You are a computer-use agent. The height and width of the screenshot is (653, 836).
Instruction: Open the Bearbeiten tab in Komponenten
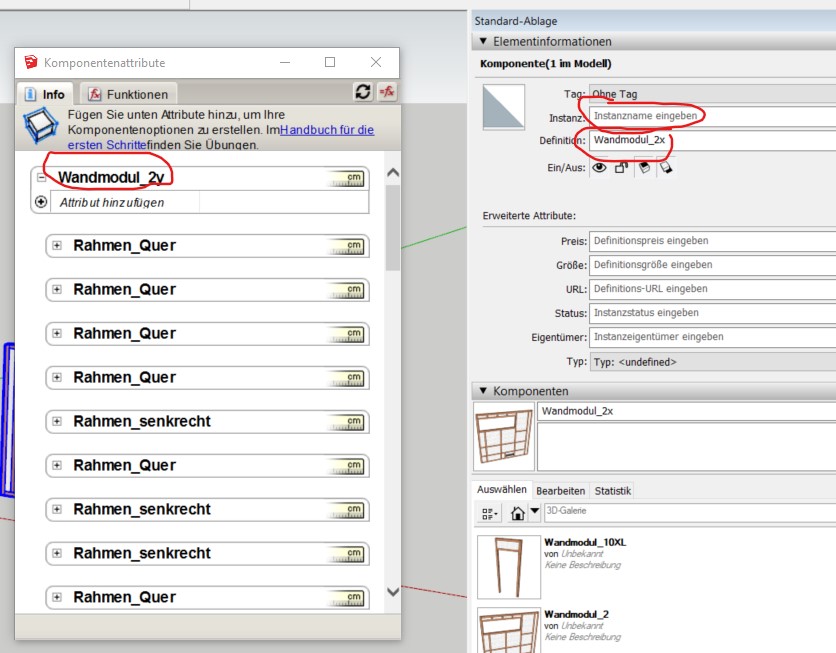560,491
